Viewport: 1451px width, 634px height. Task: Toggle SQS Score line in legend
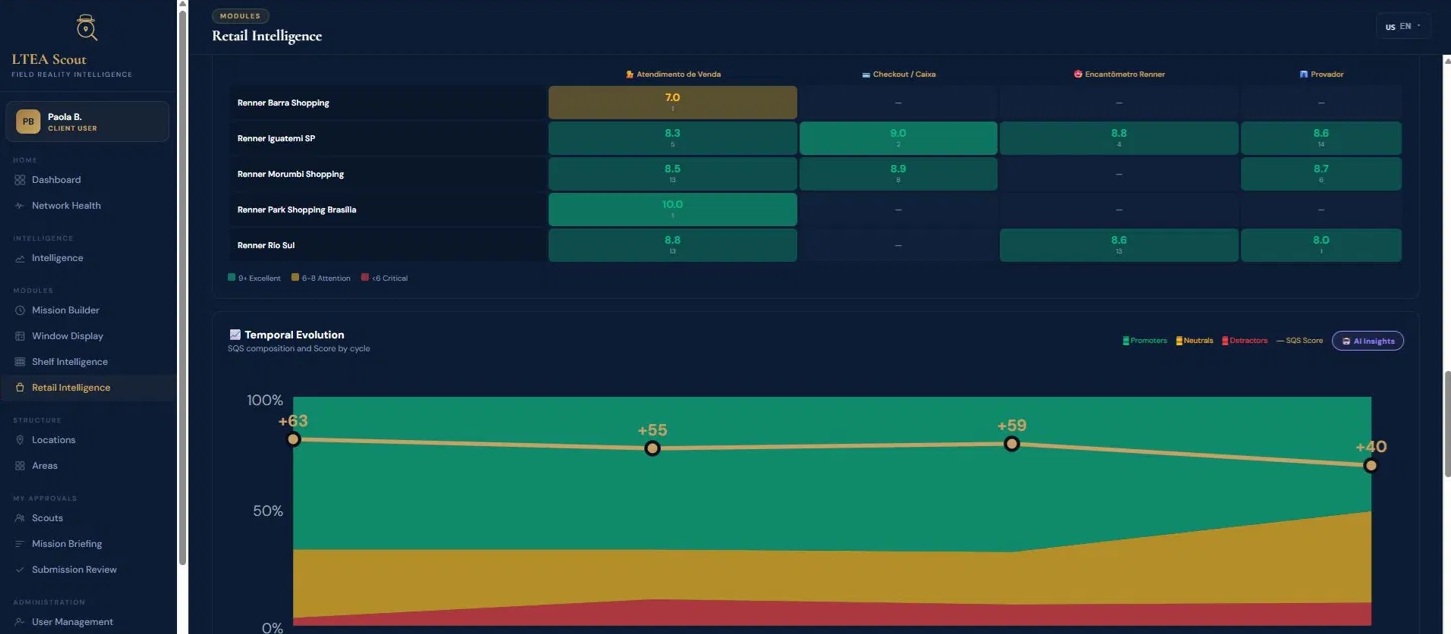coord(1299,341)
